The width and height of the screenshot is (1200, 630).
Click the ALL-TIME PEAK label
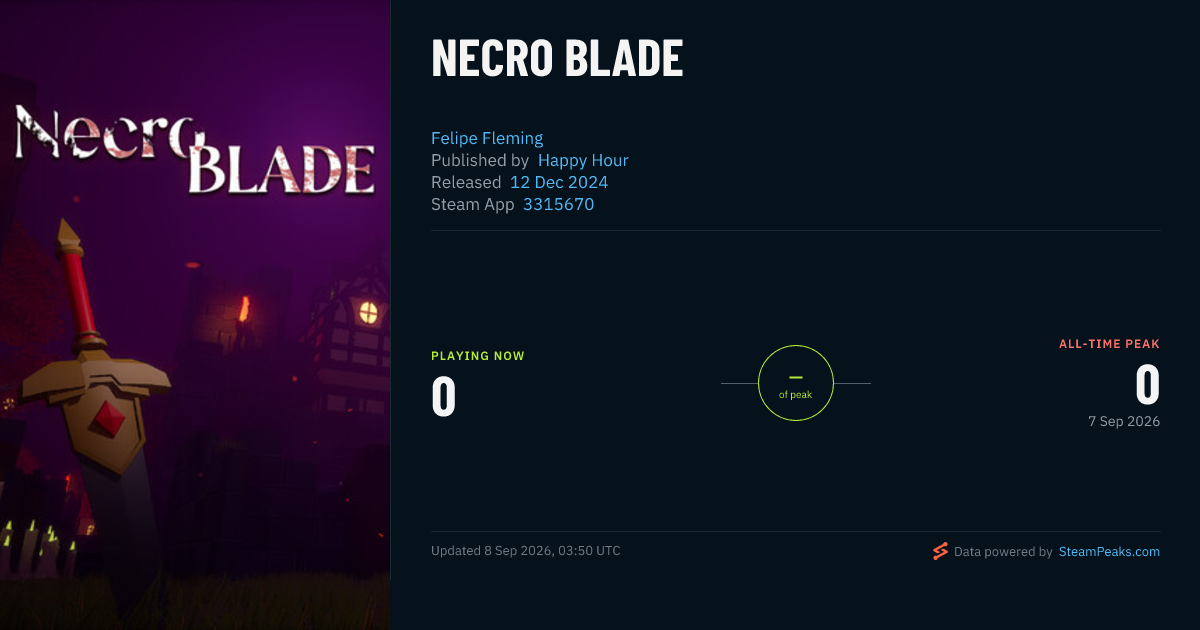coord(1109,344)
